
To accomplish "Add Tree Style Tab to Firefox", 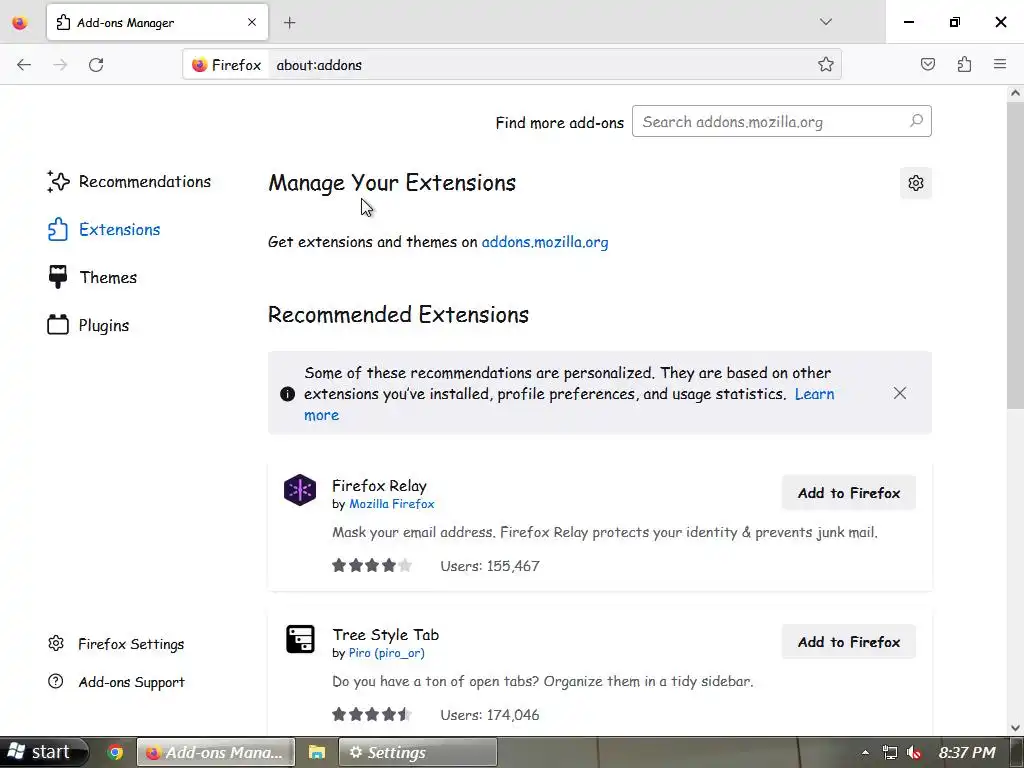I will (x=848, y=642).
